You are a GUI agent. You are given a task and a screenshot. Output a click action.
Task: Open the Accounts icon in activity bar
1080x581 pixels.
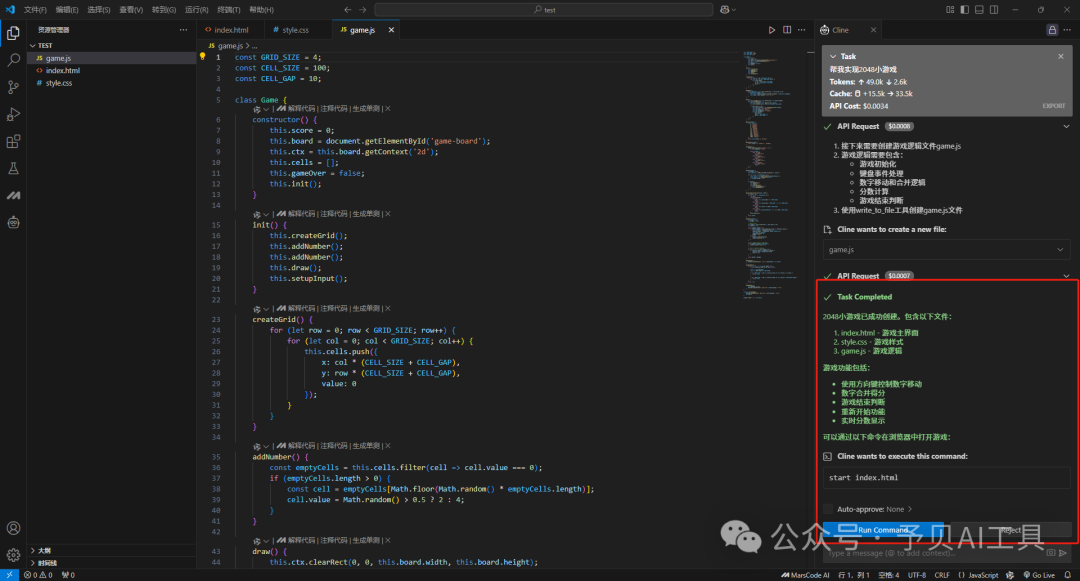coord(13,528)
